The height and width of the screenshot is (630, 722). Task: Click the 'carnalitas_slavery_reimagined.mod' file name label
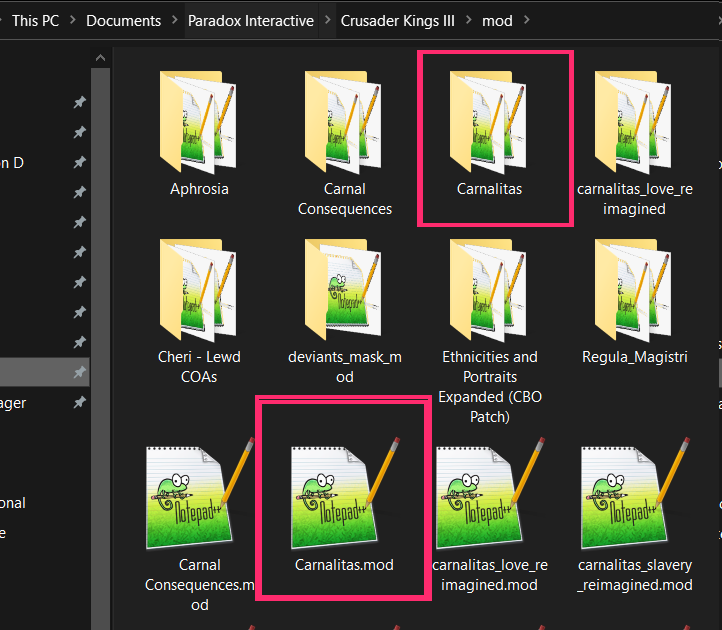point(635,575)
